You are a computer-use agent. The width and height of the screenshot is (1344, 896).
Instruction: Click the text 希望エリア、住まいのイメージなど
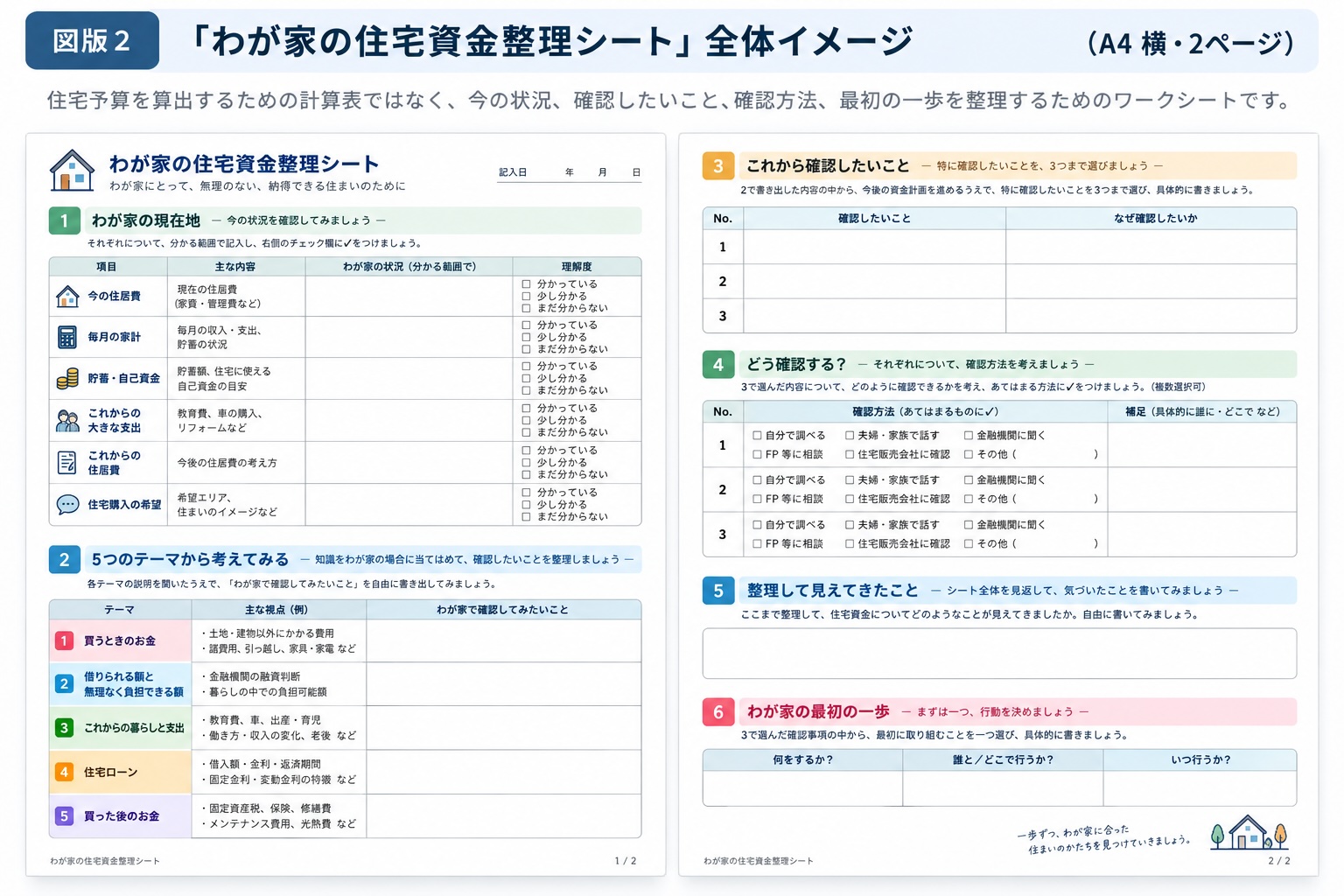coord(227,504)
